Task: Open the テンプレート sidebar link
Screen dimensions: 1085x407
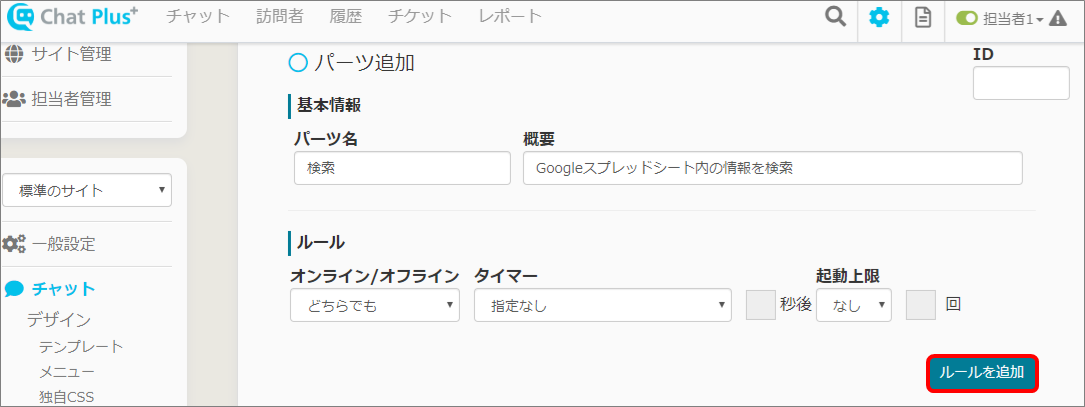Action: 82,346
